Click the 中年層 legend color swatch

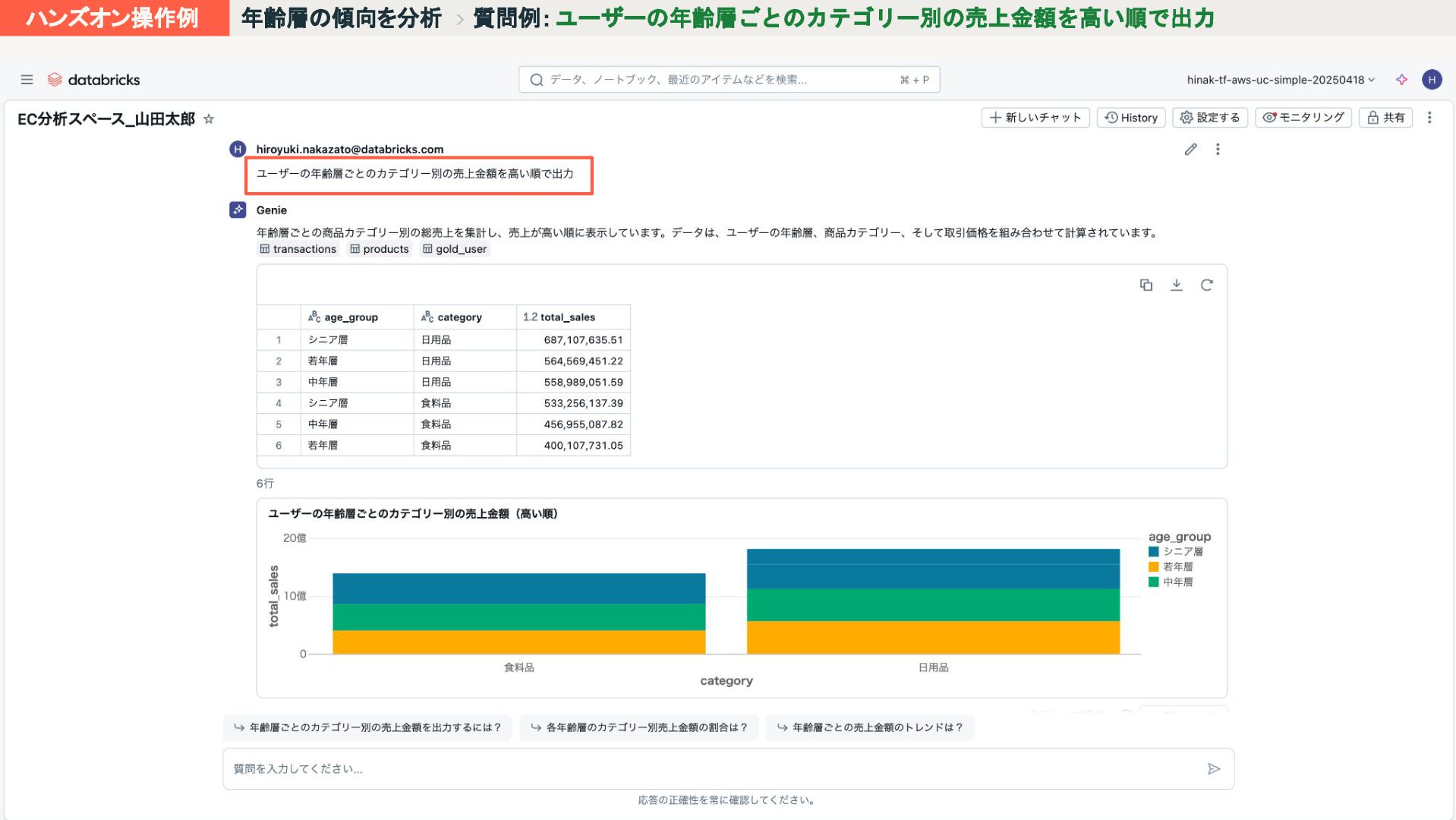coord(1154,582)
